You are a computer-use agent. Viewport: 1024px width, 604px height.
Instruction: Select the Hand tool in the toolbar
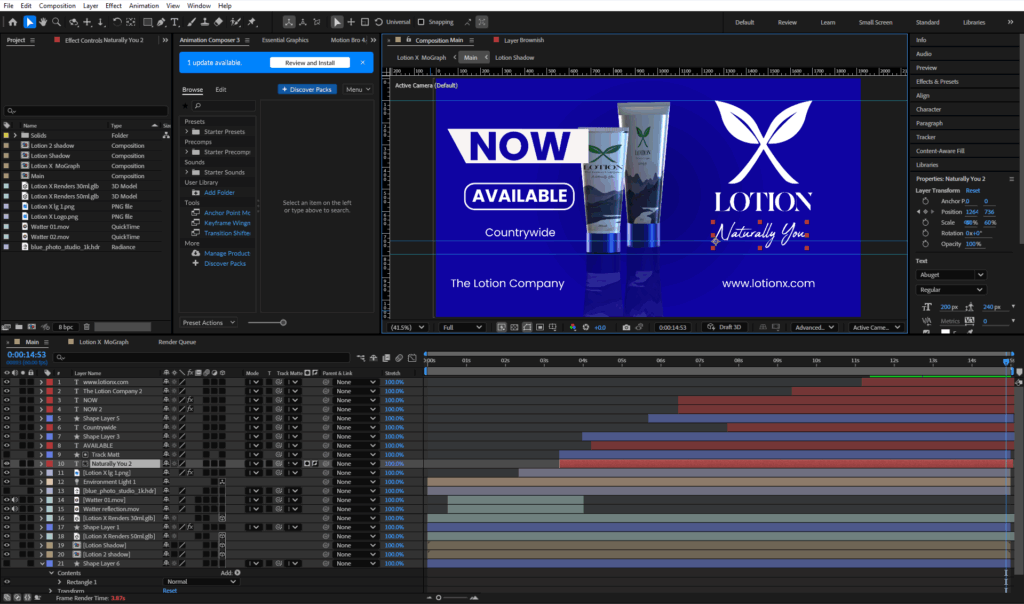pyautogui.click(x=45, y=22)
